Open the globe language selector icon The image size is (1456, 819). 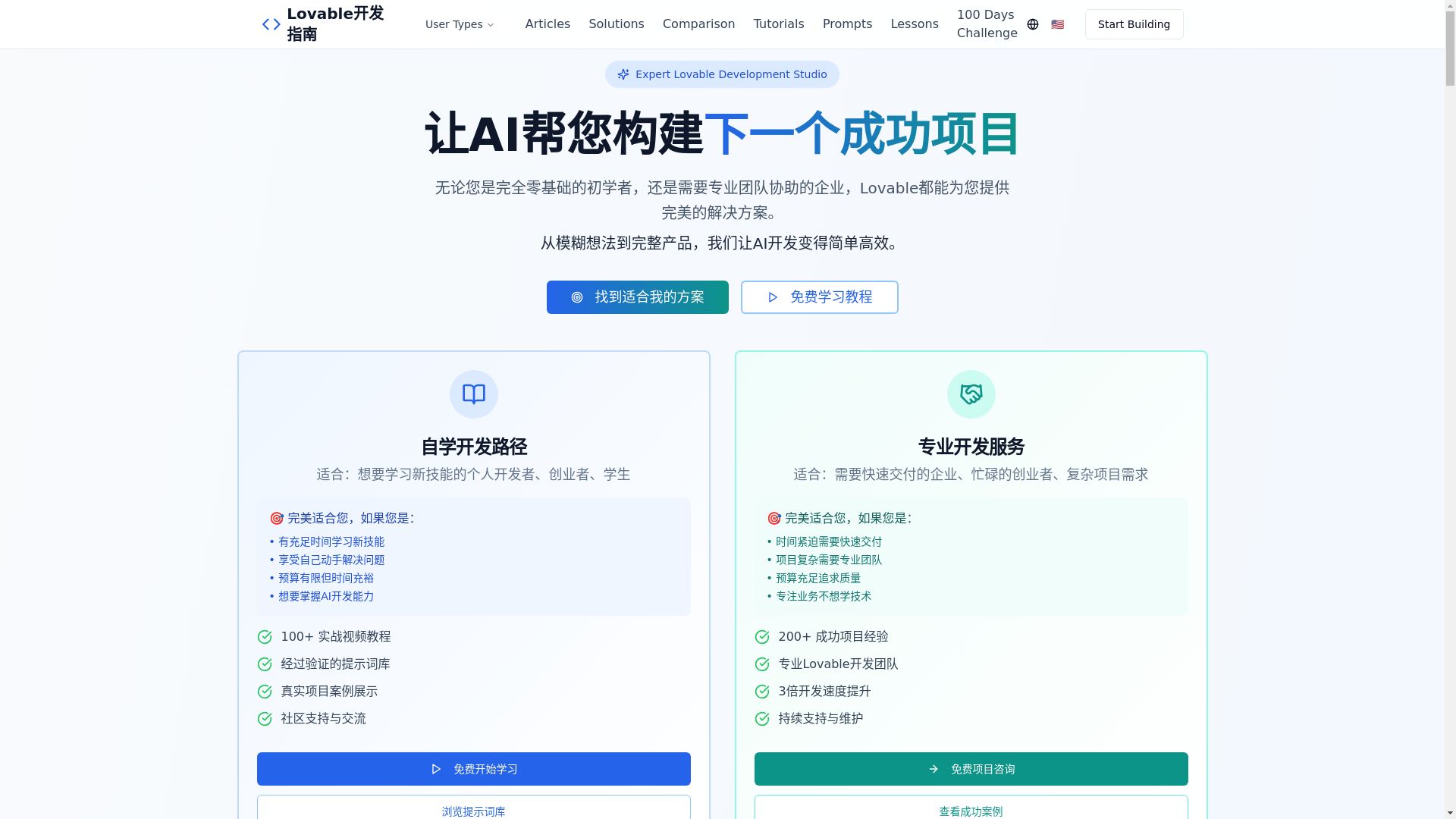(1033, 24)
